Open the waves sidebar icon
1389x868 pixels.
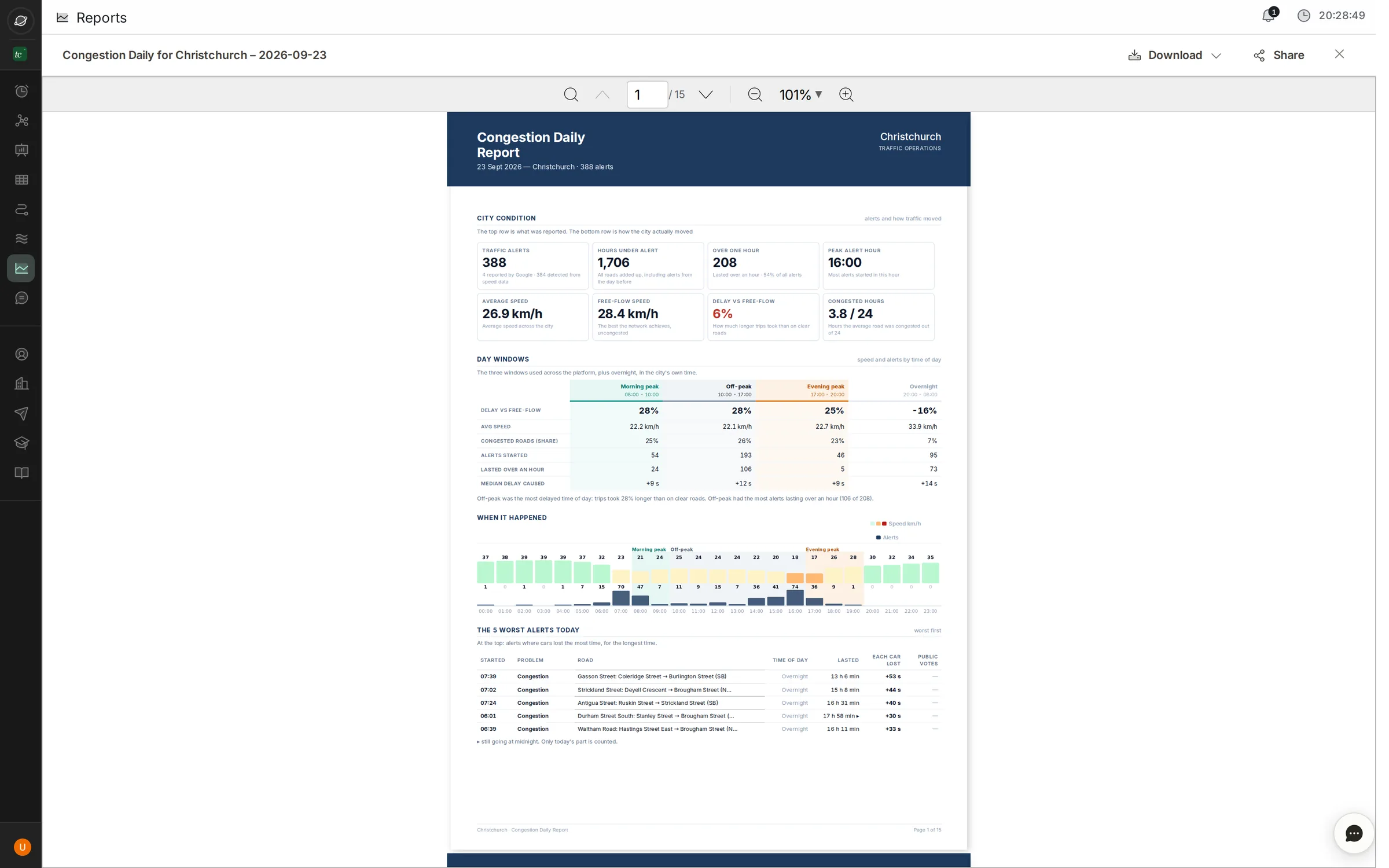tap(21, 239)
